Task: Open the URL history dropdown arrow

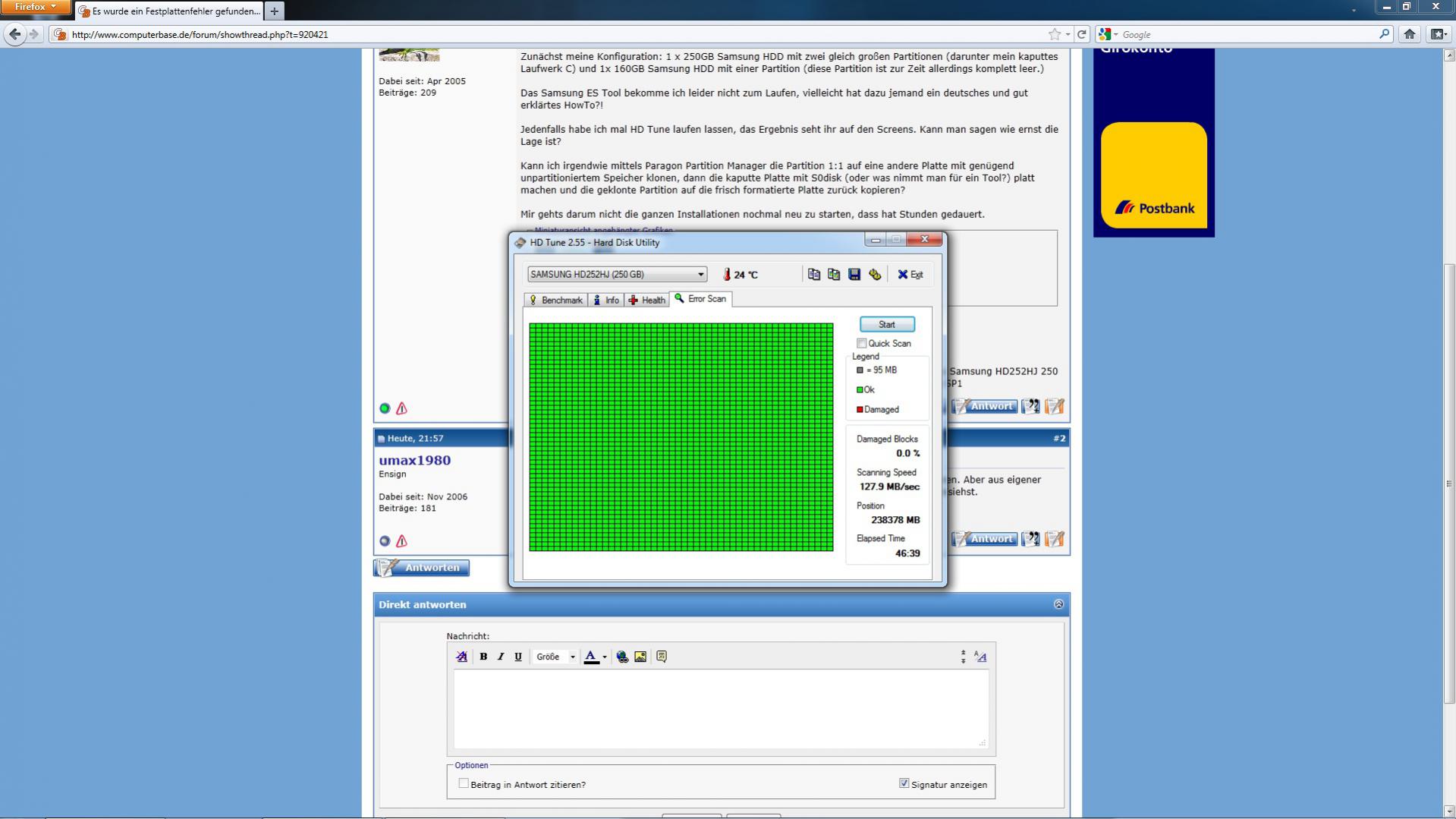Action: tap(1068, 34)
